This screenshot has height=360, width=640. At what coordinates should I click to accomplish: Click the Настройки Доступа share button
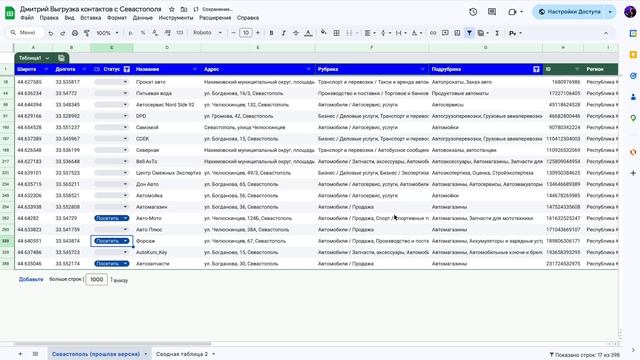pos(569,12)
